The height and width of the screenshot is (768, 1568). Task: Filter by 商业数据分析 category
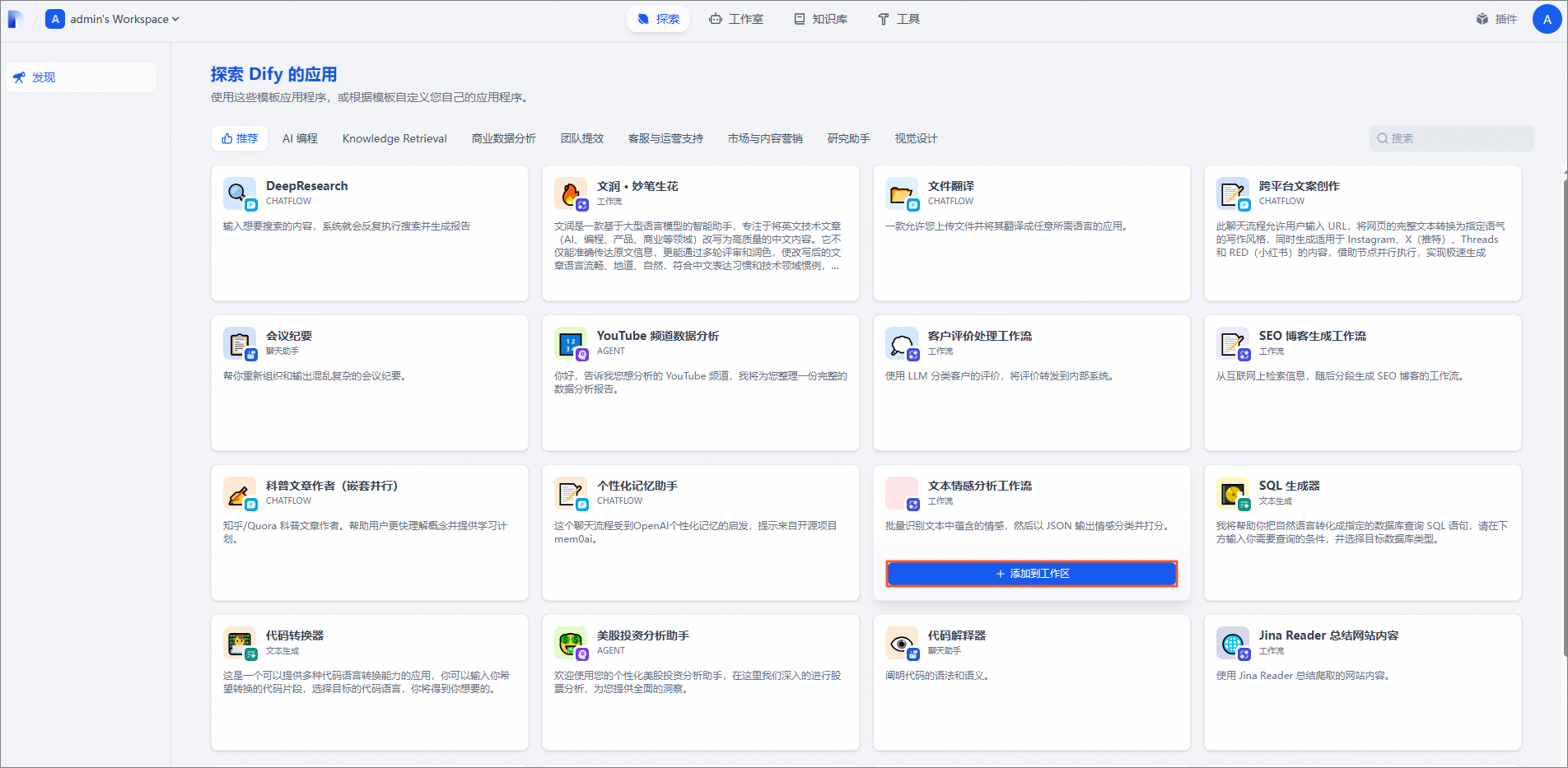(x=503, y=138)
